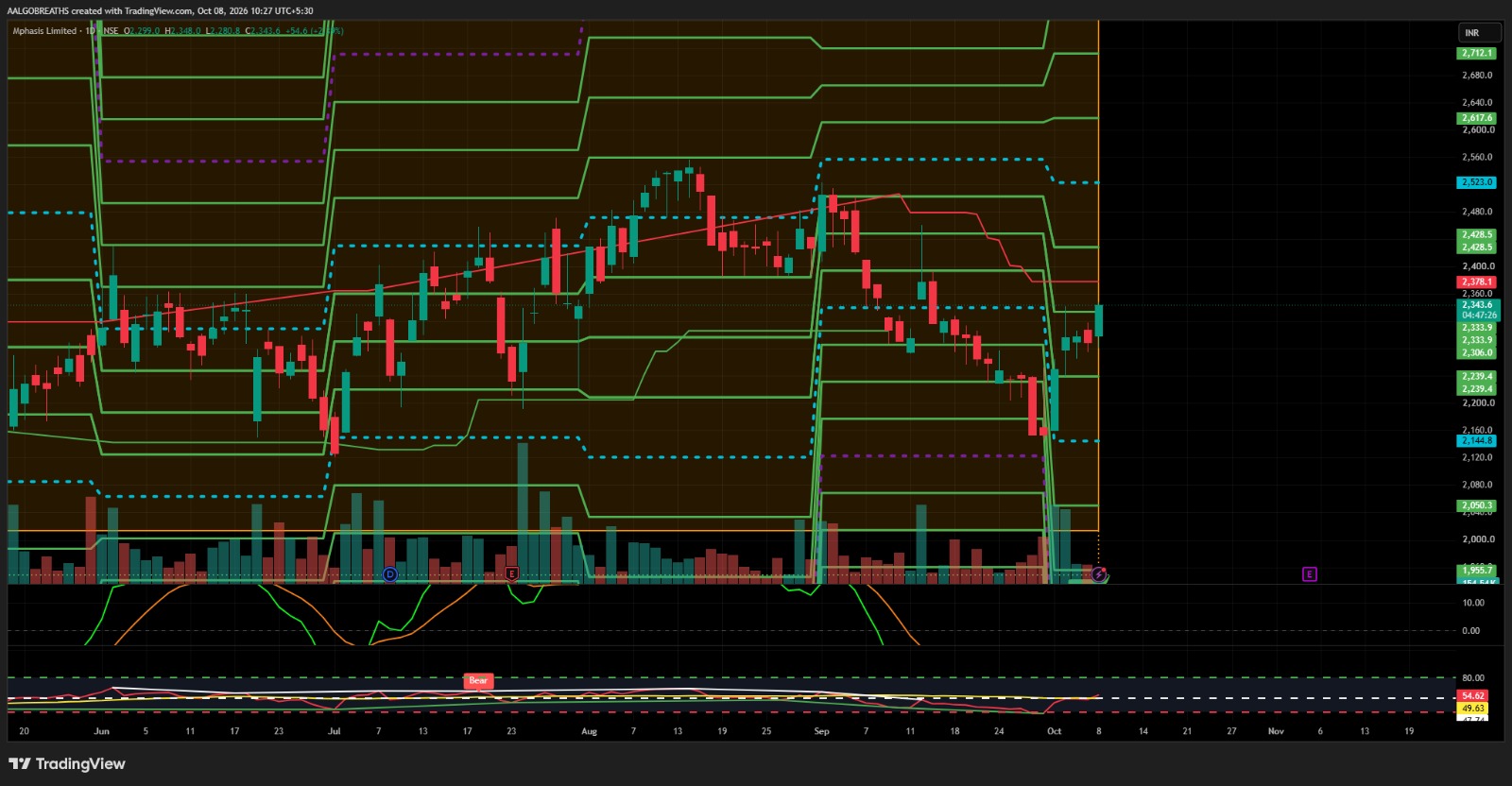Click the 2,050.3 green price label
Screen dimensions: 1512x786
[1476, 505]
